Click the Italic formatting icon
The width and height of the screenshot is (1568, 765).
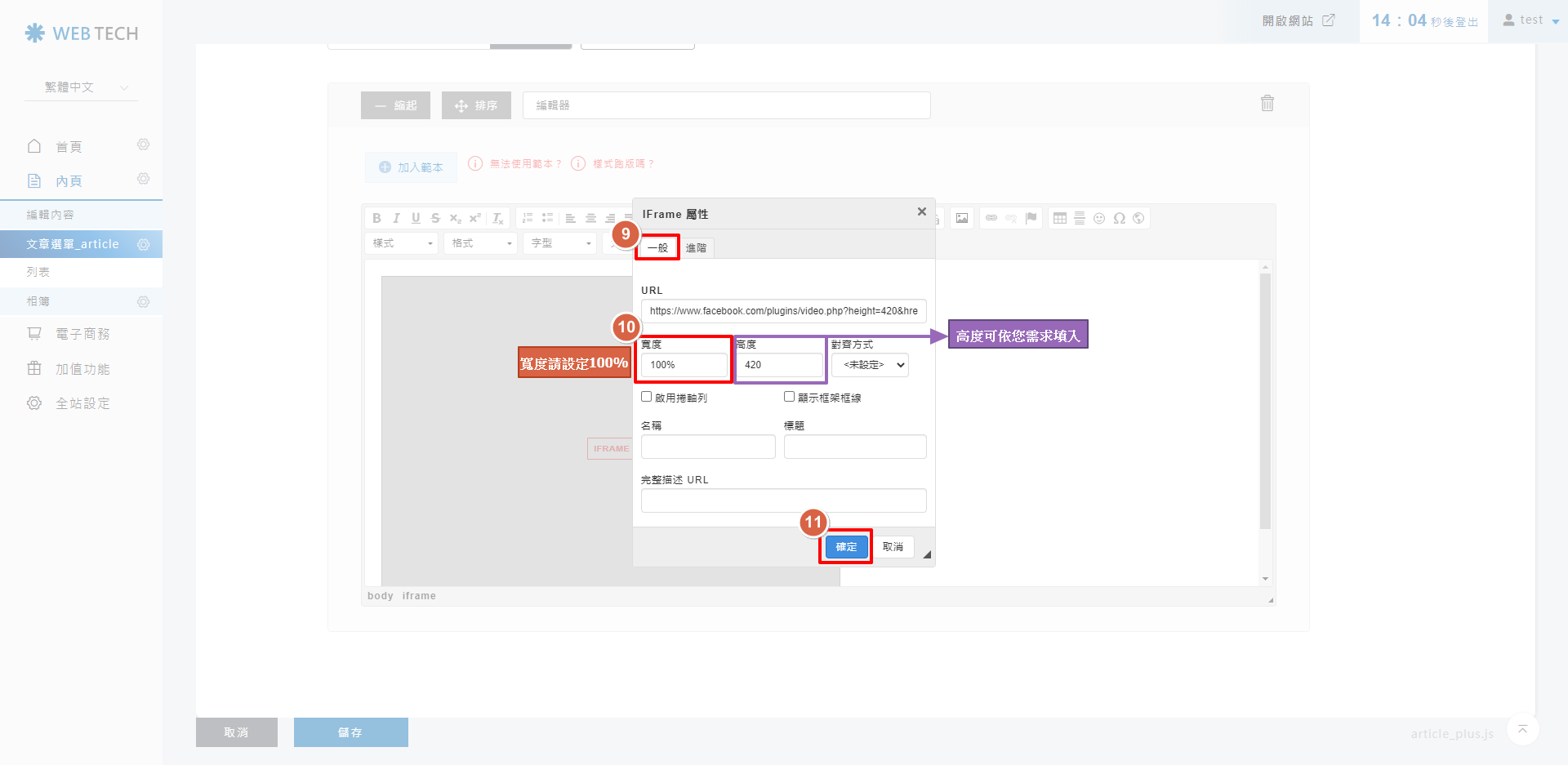coord(396,218)
